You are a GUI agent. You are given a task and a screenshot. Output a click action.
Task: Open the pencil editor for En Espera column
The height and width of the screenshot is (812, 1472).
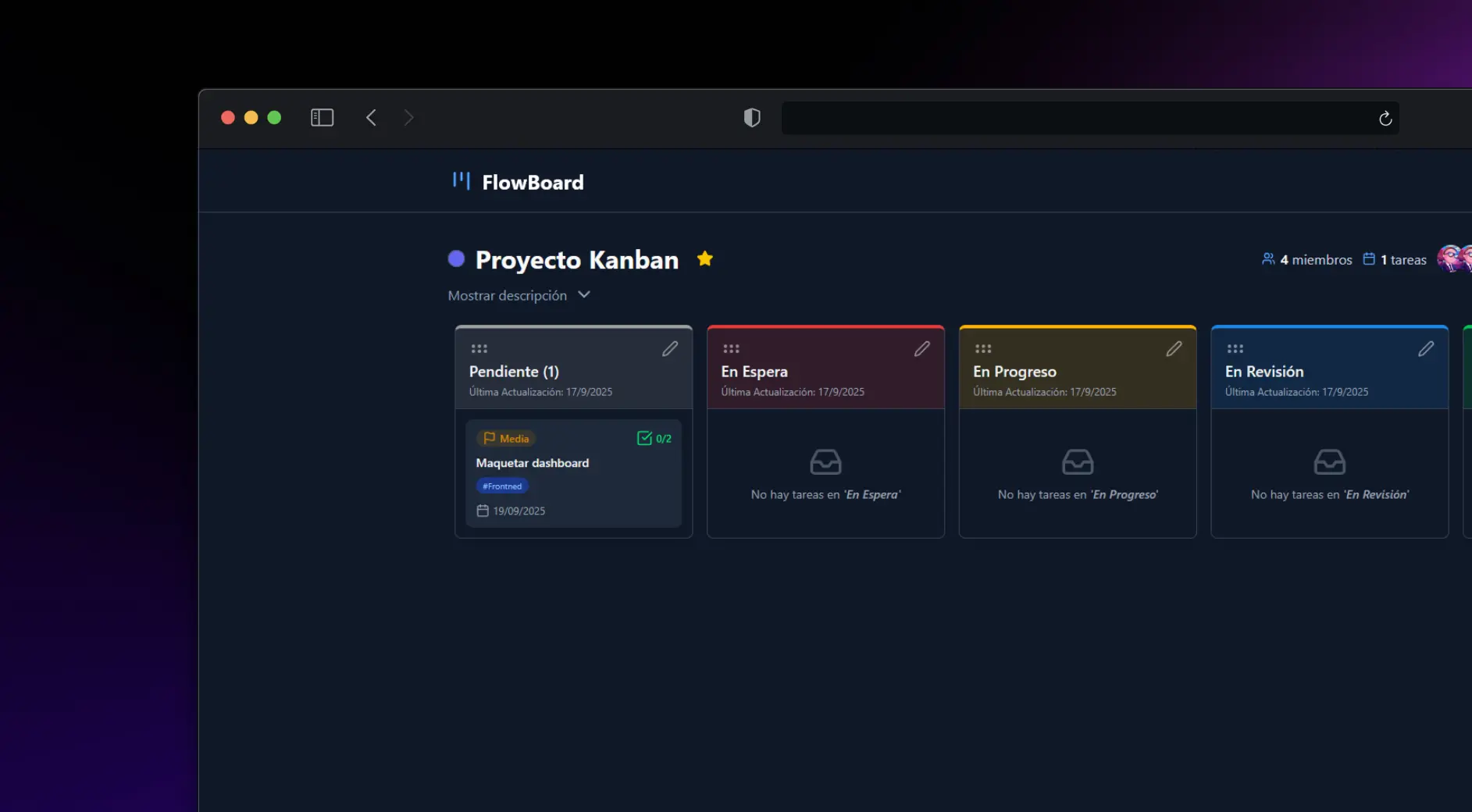[922, 348]
